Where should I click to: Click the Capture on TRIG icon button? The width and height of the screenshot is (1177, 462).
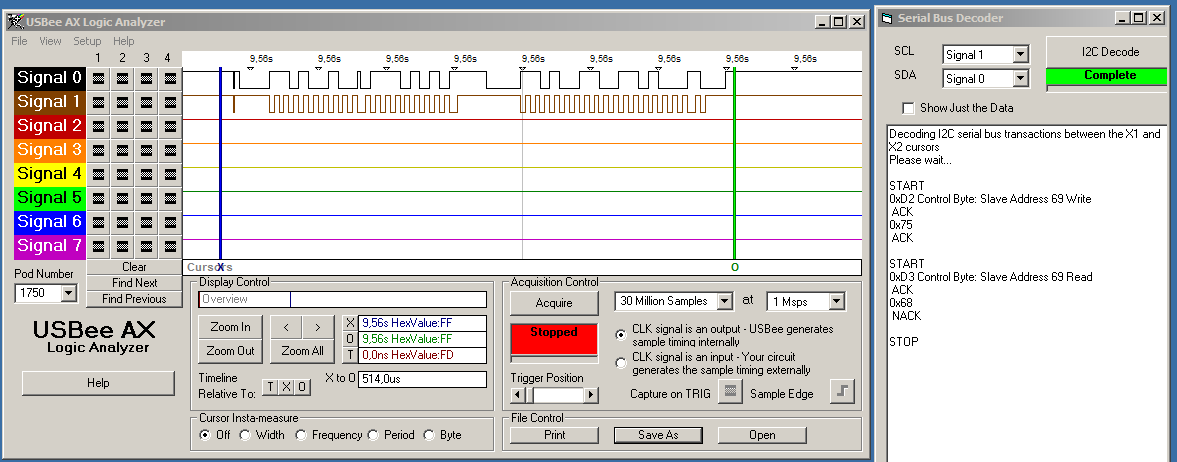[730, 392]
